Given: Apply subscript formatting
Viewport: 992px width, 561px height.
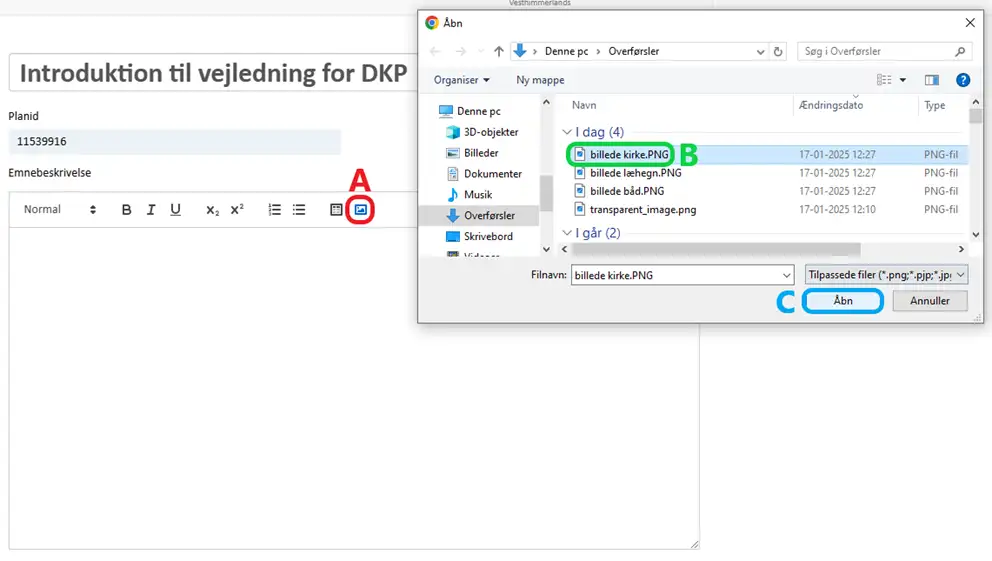Looking at the screenshot, I should coord(212,210).
